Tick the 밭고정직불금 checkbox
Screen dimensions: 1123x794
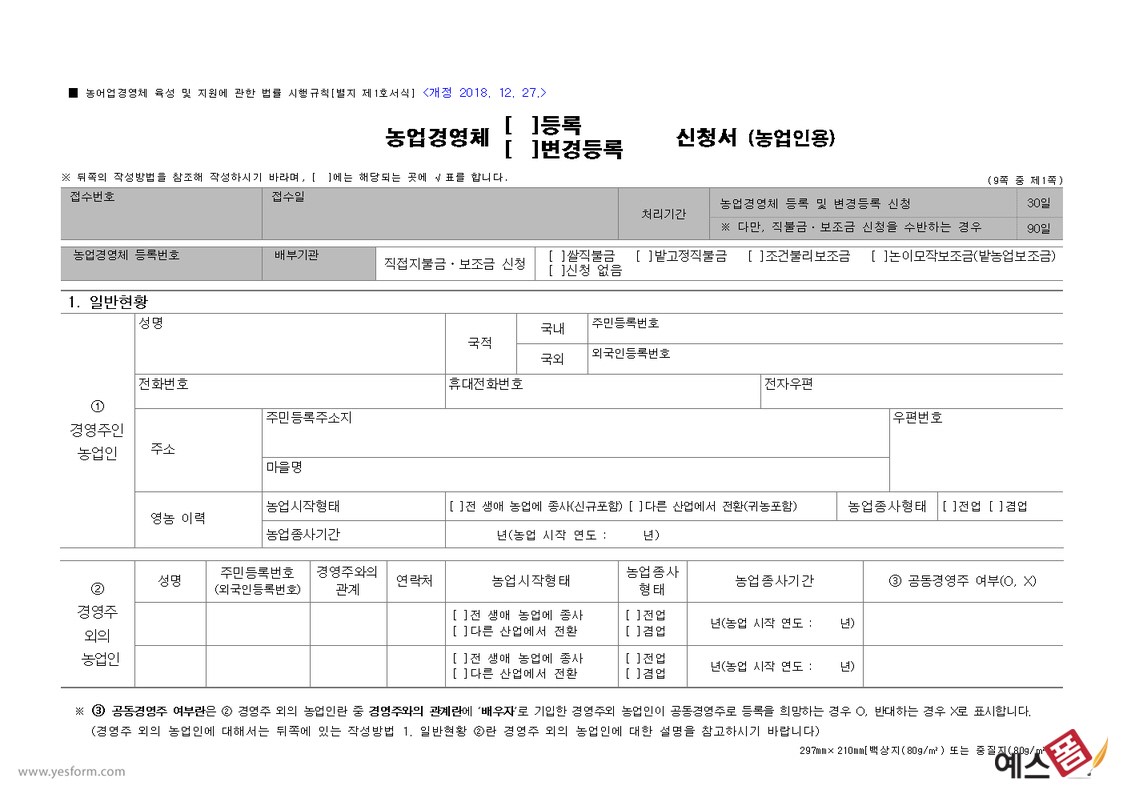pos(643,256)
